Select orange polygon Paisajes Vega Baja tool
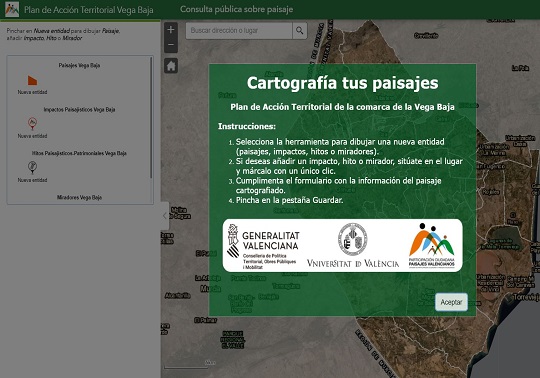540x378 pixels. pos(32,80)
